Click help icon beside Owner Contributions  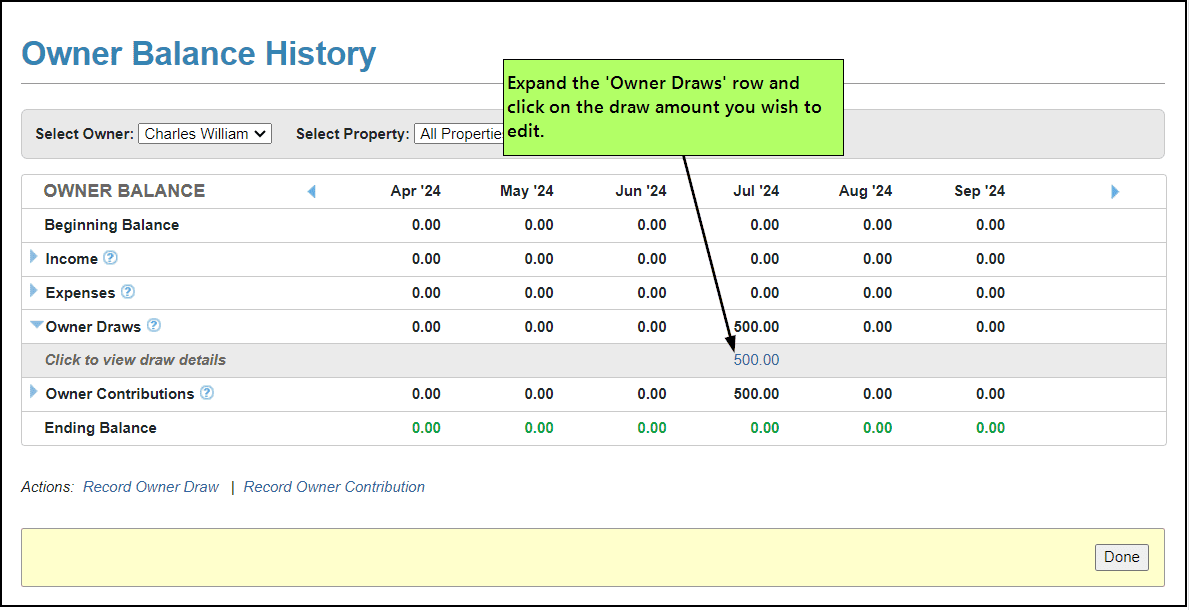(207, 393)
